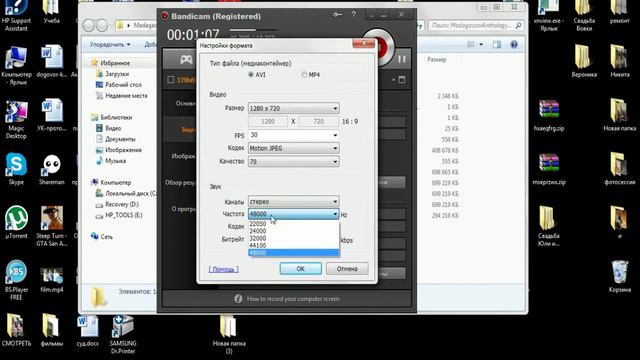Image resolution: width=640 pixels, height=360 pixels.
Task: Select the СМОТРЕТЬ desktop folder
Action: (x=16, y=330)
